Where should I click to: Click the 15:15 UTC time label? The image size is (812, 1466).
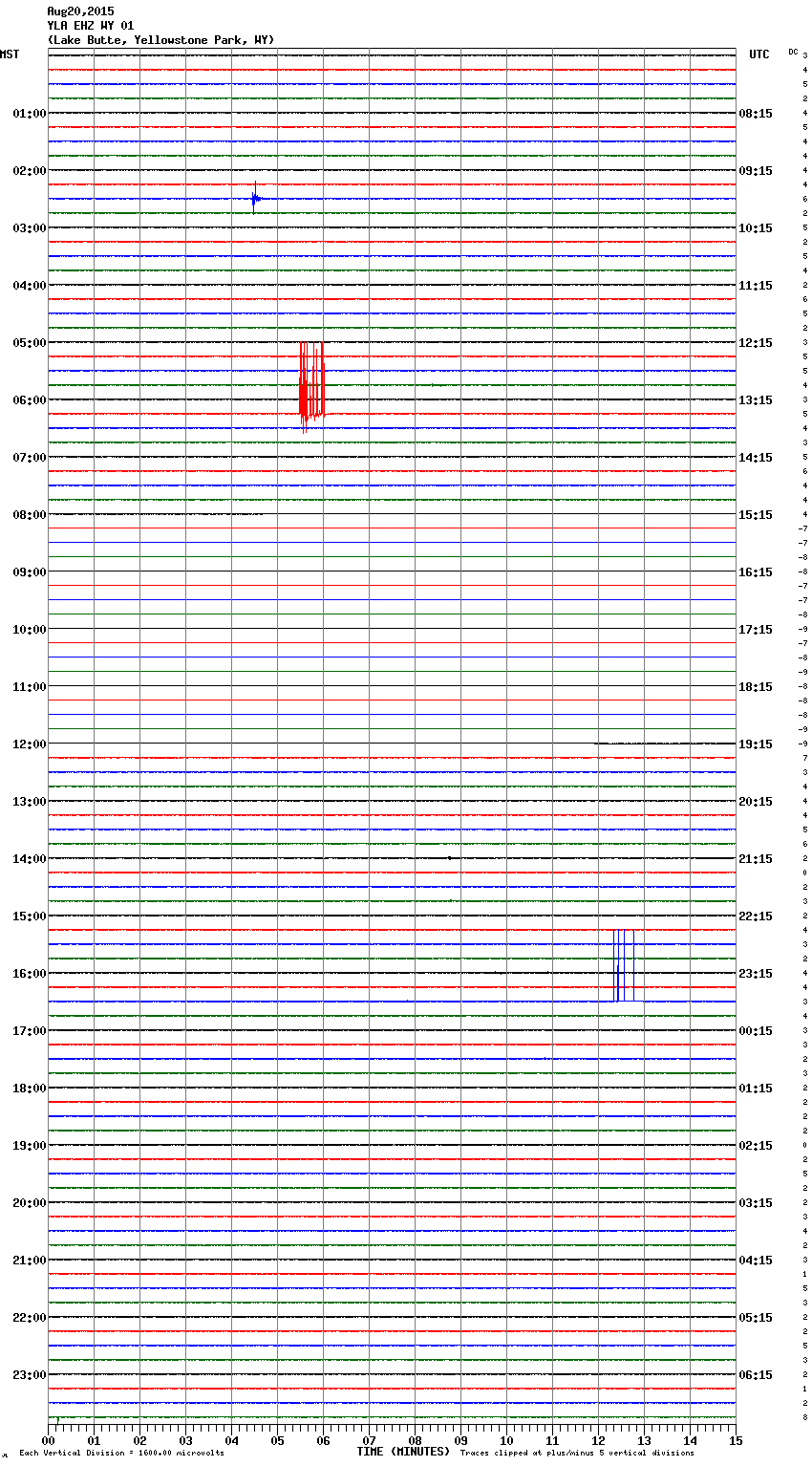tap(756, 515)
